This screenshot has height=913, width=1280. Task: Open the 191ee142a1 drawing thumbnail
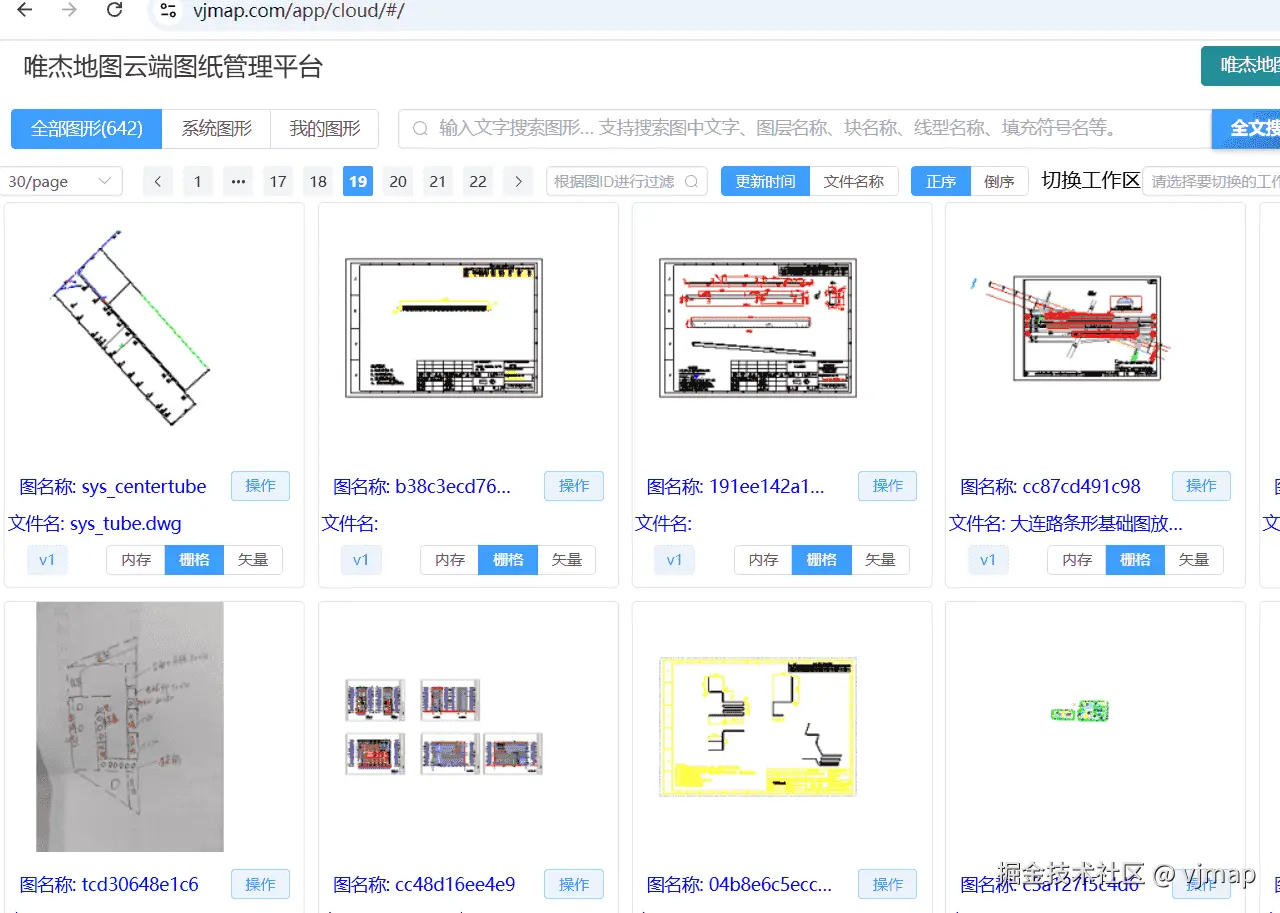tap(758, 328)
